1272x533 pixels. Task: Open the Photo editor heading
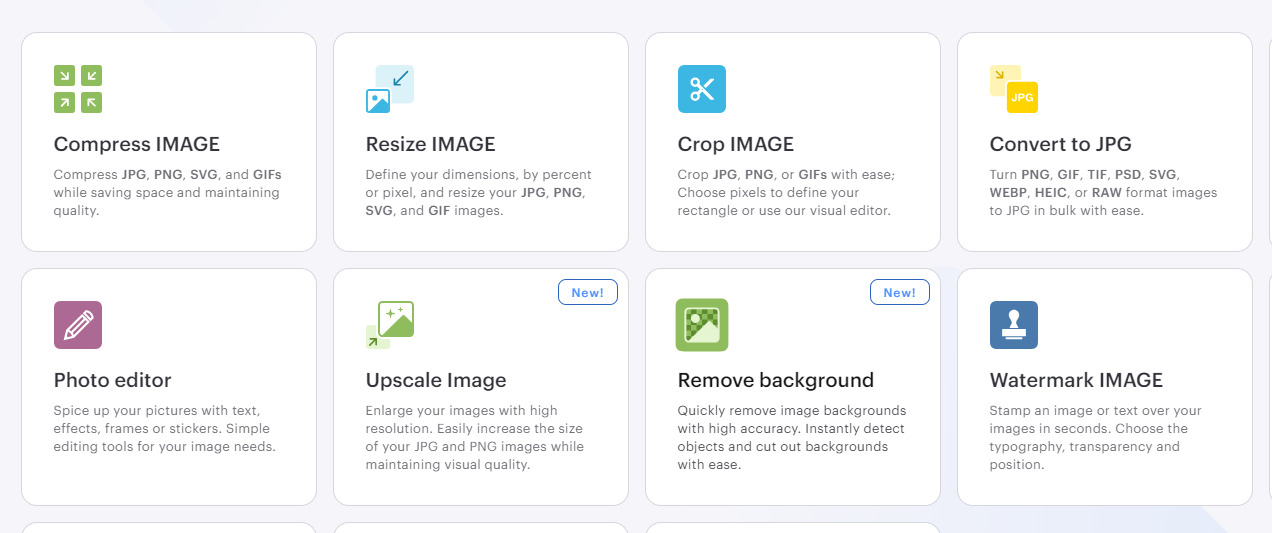pos(113,380)
